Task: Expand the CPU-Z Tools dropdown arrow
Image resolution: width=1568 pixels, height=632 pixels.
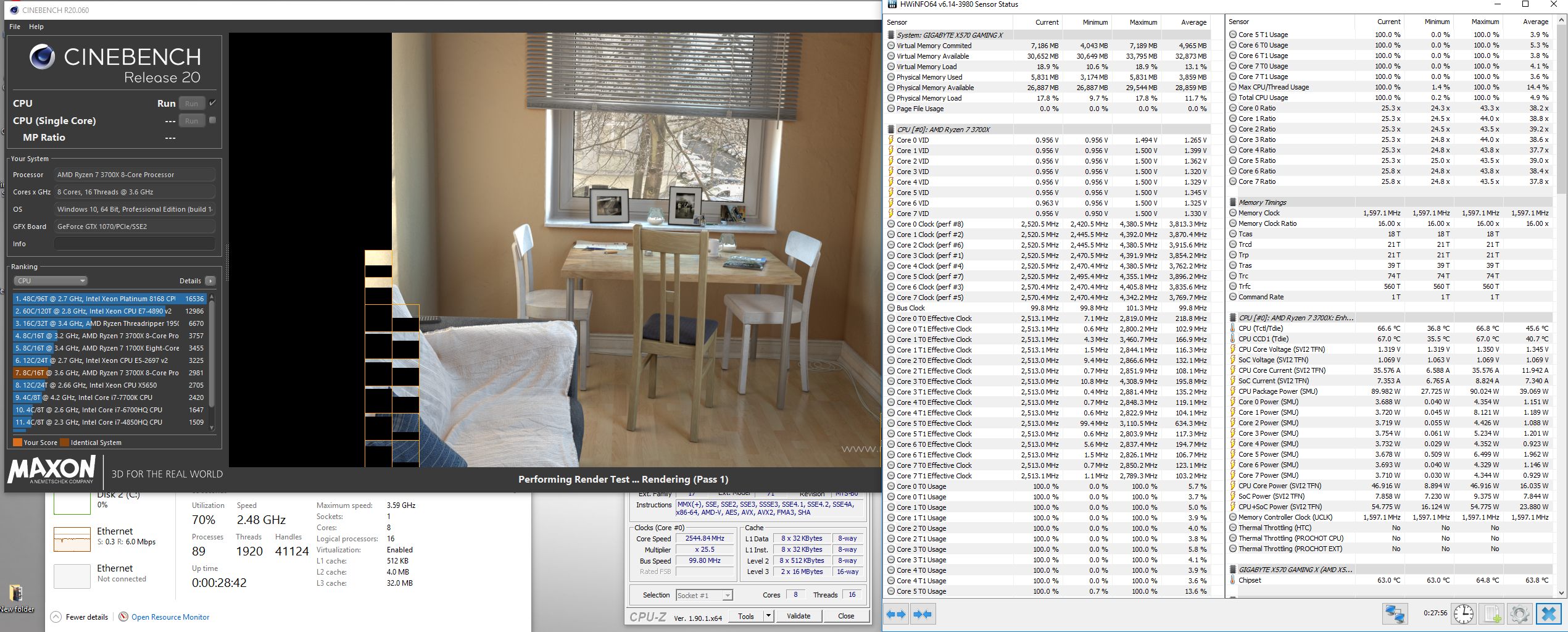Action: (768, 616)
